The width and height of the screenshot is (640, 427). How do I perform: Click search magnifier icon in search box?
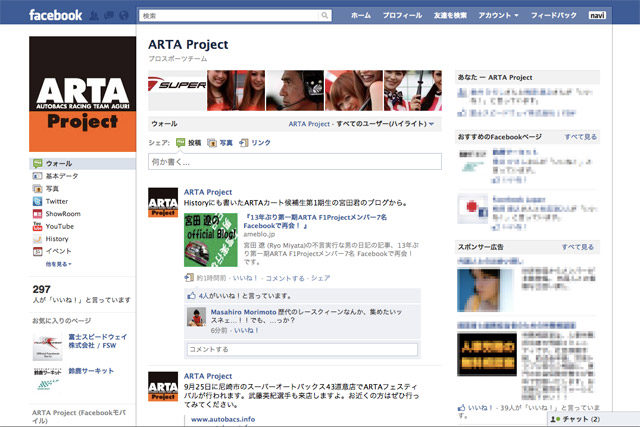325,17
